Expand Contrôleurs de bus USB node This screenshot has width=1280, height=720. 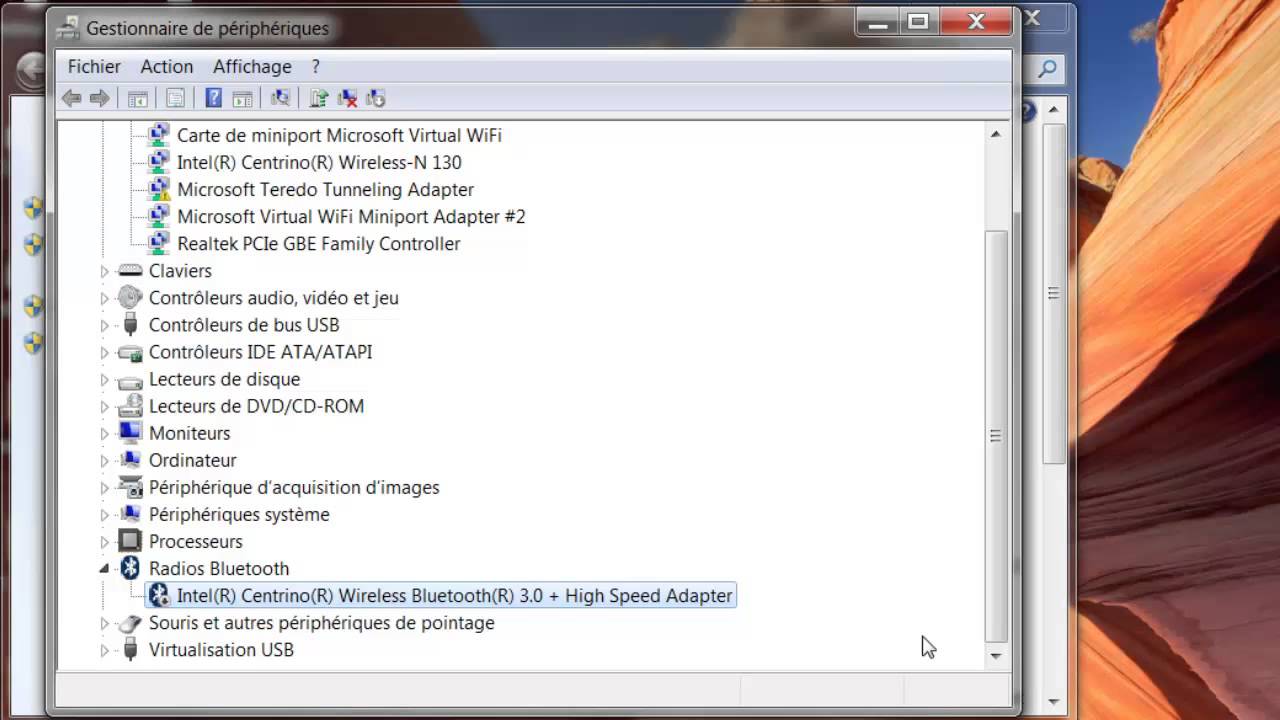(104, 325)
